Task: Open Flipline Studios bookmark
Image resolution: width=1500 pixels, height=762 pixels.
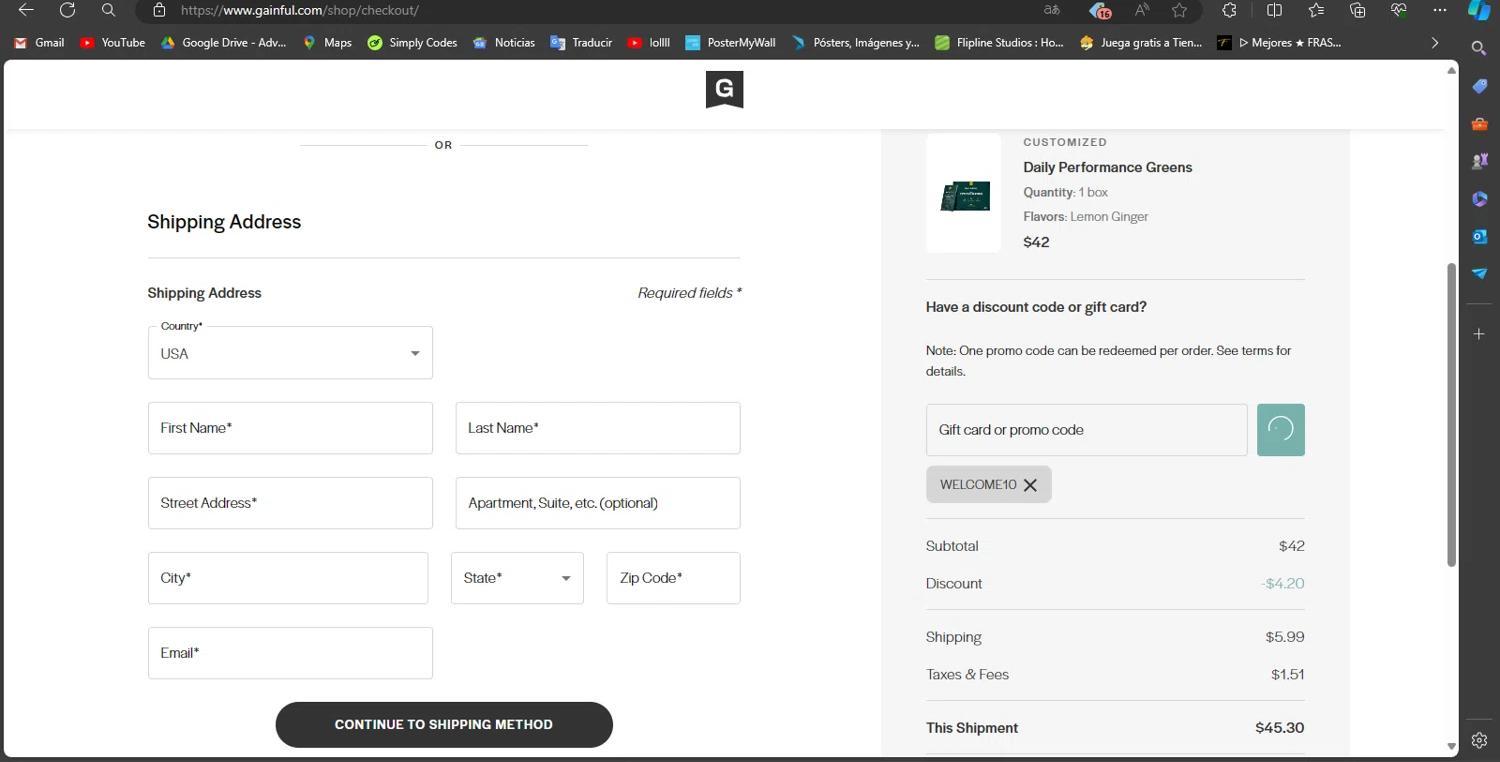Action: 999,43
